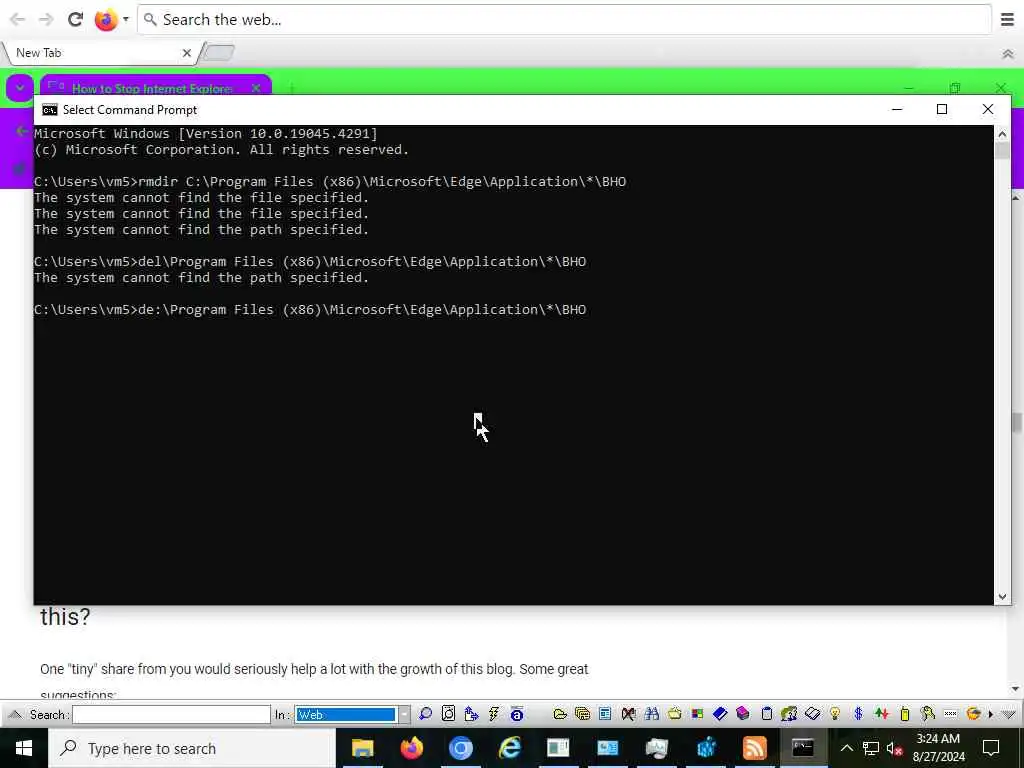Click the binoculars icon in bottom toolbar
This screenshot has width=1024, height=768.
point(652,714)
